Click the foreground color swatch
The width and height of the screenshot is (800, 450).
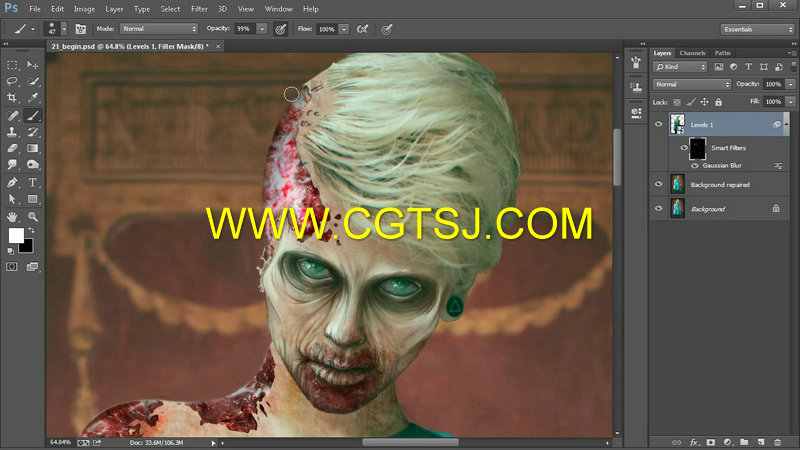[x=16, y=235]
